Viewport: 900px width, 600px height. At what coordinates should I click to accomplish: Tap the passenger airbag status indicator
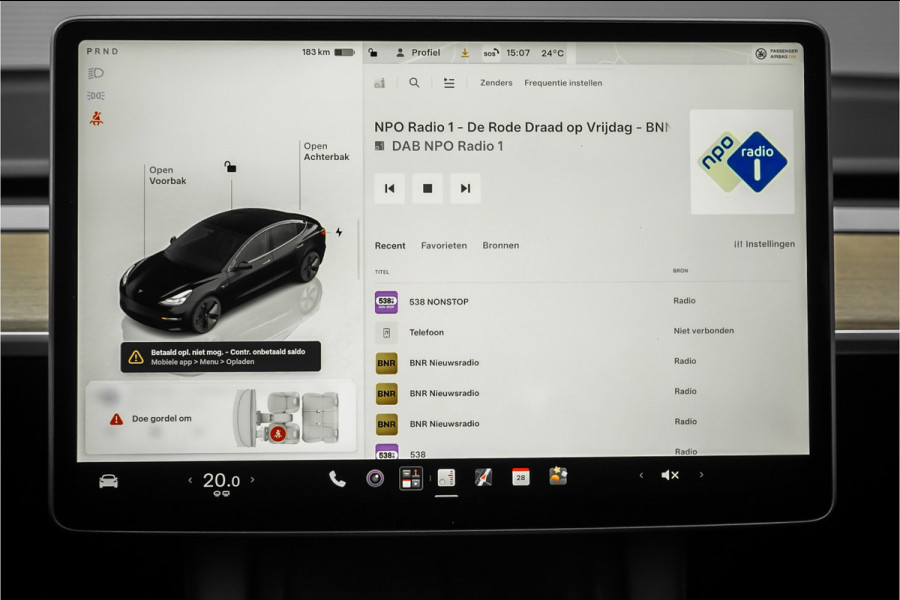(x=776, y=54)
